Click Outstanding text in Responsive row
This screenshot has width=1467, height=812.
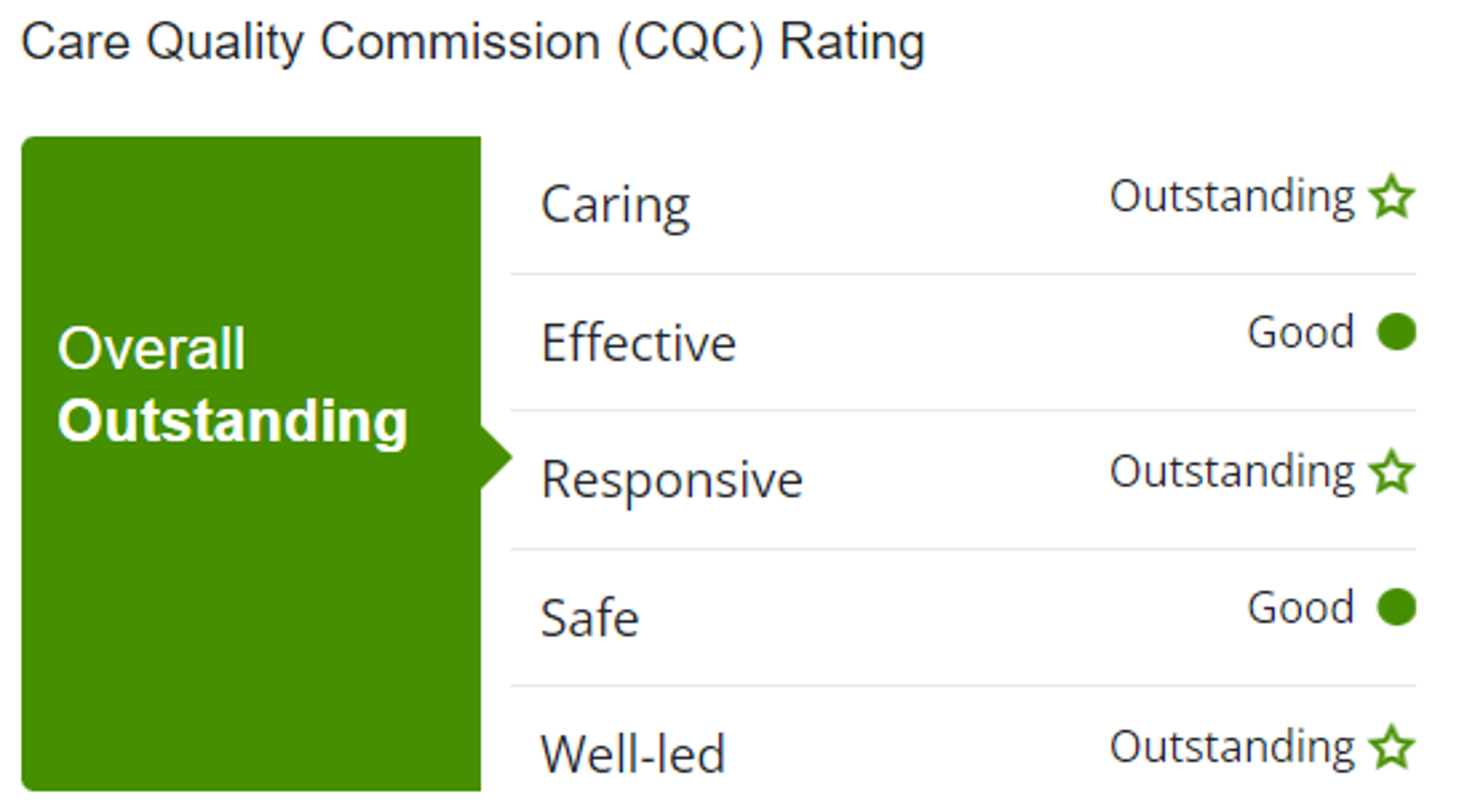tap(1232, 472)
